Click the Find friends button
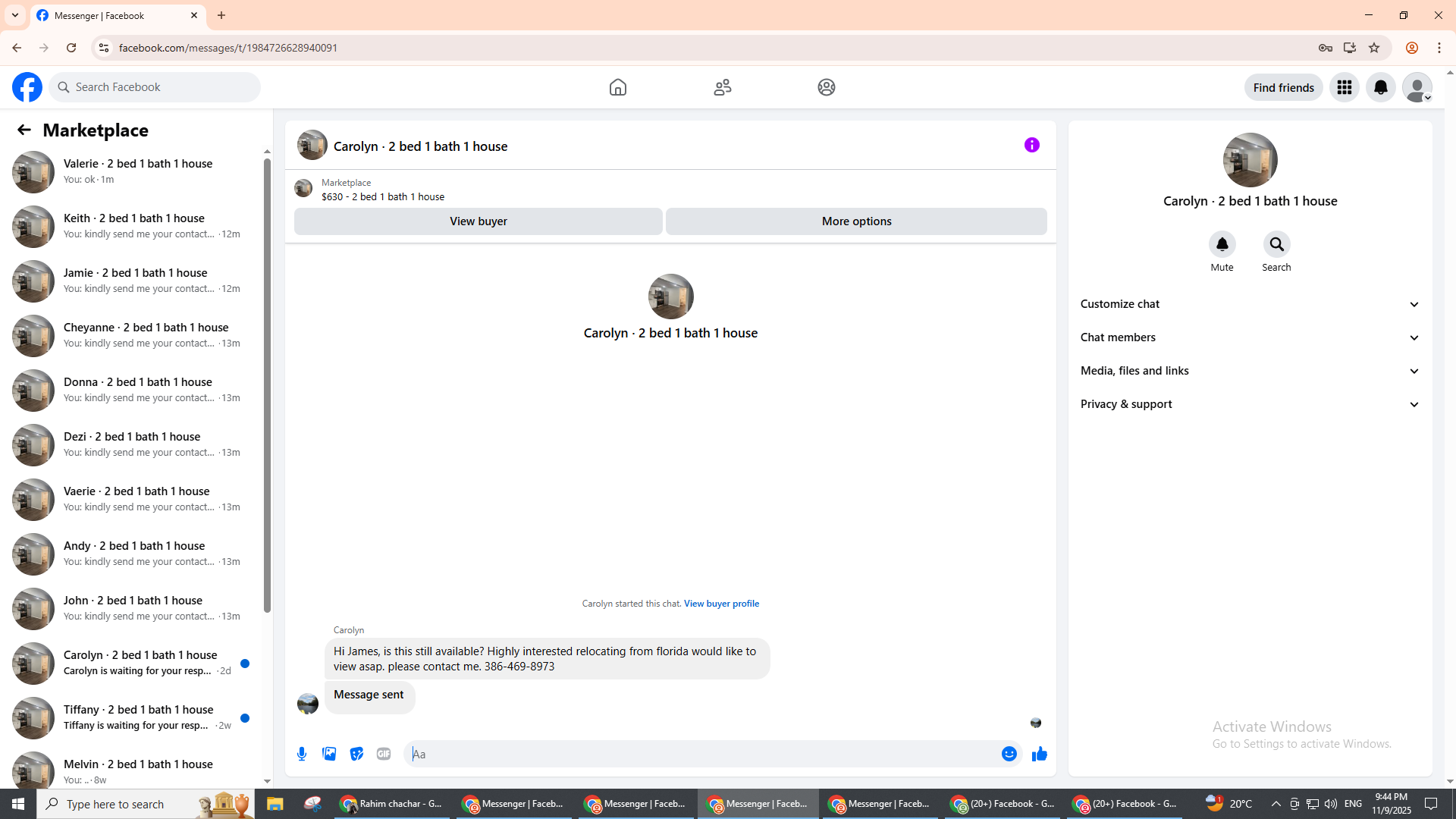Image resolution: width=1456 pixels, height=819 pixels. tap(1284, 87)
